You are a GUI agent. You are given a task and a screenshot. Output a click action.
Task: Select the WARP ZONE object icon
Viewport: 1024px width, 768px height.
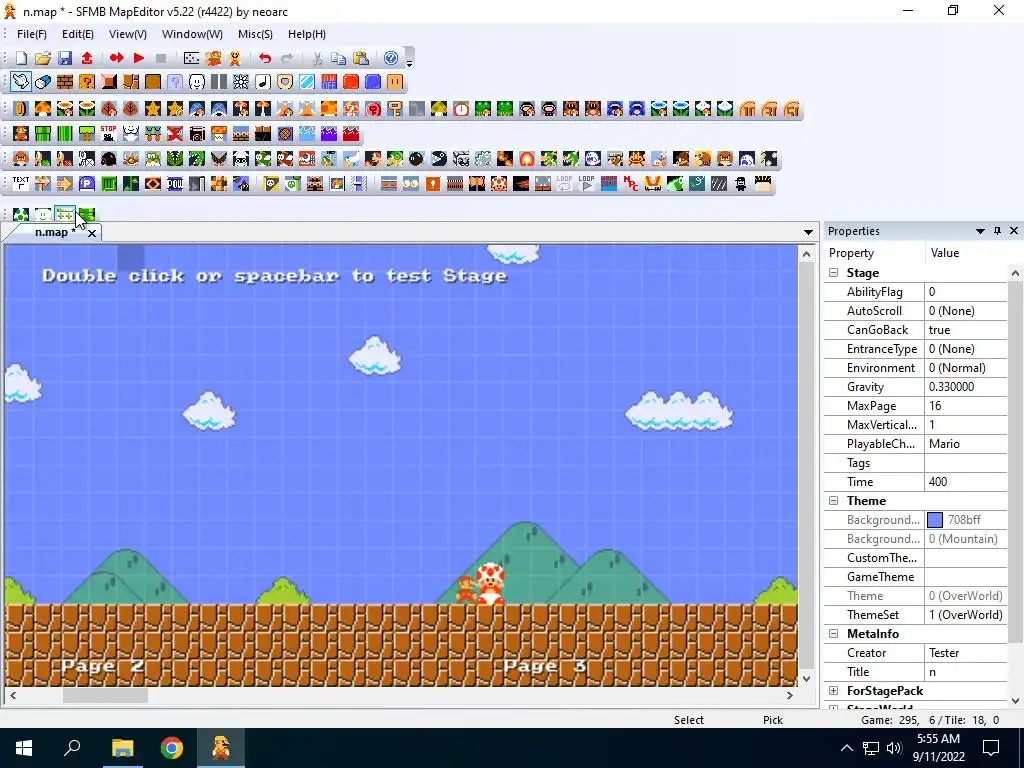point(609,184)
